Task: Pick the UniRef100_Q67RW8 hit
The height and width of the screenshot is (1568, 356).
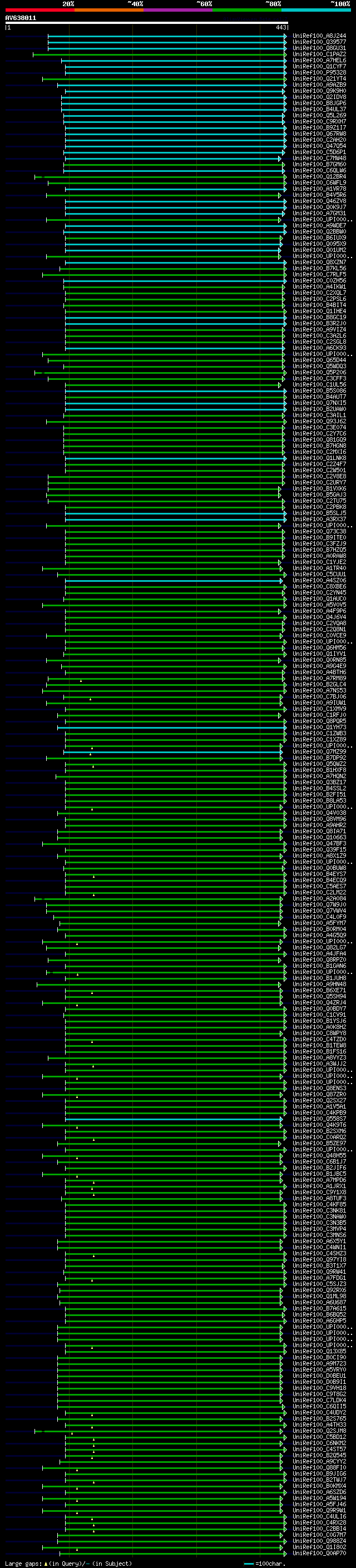Action: pos(319,134)
